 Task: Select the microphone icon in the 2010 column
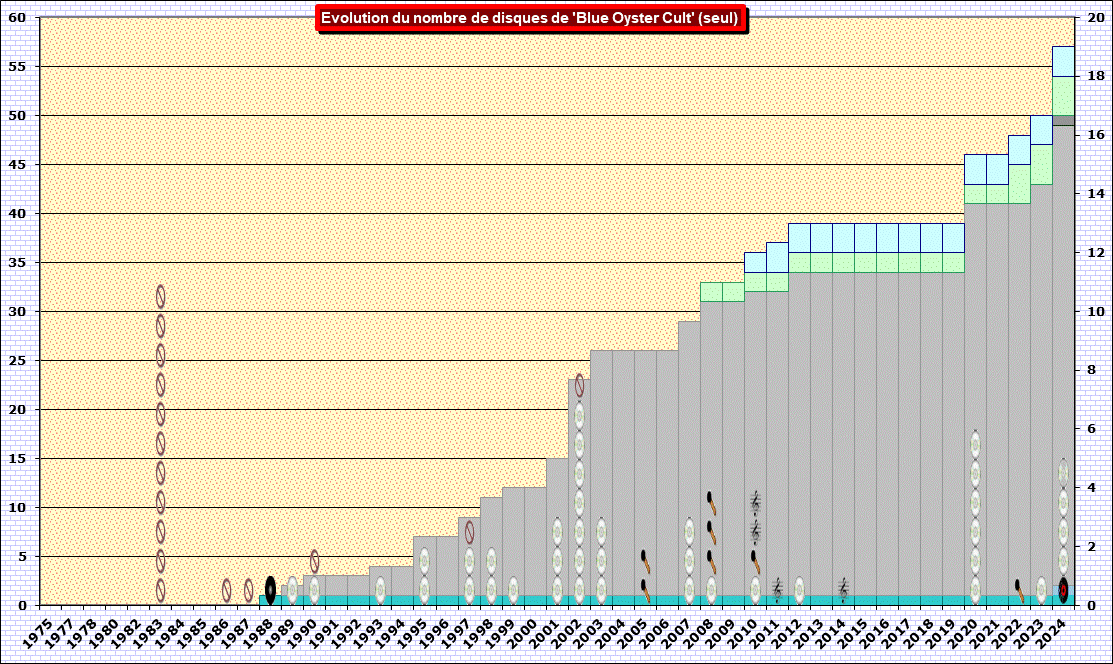point(755,561)
